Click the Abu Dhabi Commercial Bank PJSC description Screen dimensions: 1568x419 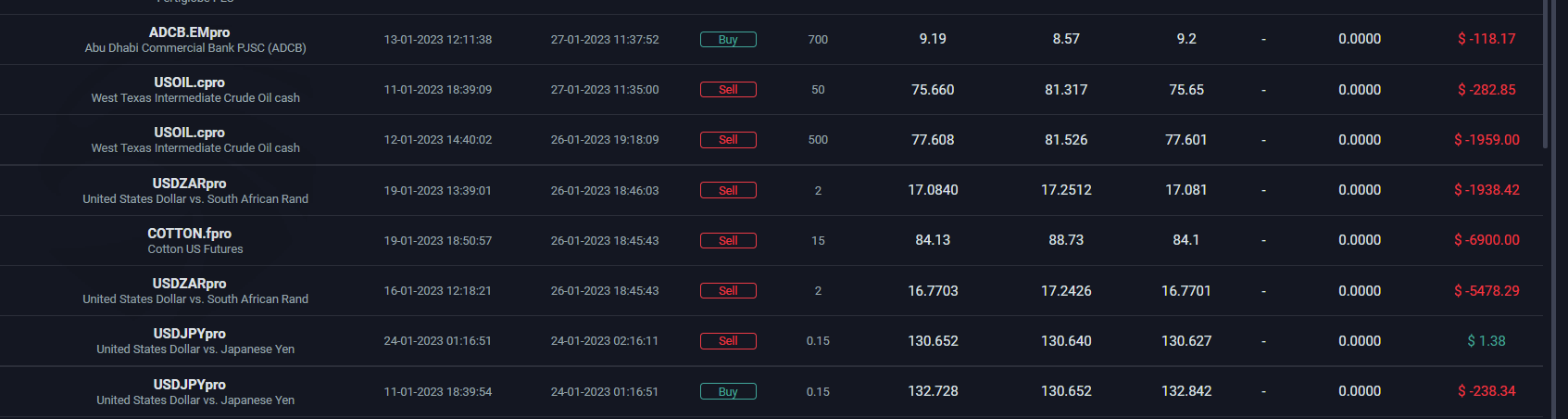pyautogui.click(x=195, y=48)
